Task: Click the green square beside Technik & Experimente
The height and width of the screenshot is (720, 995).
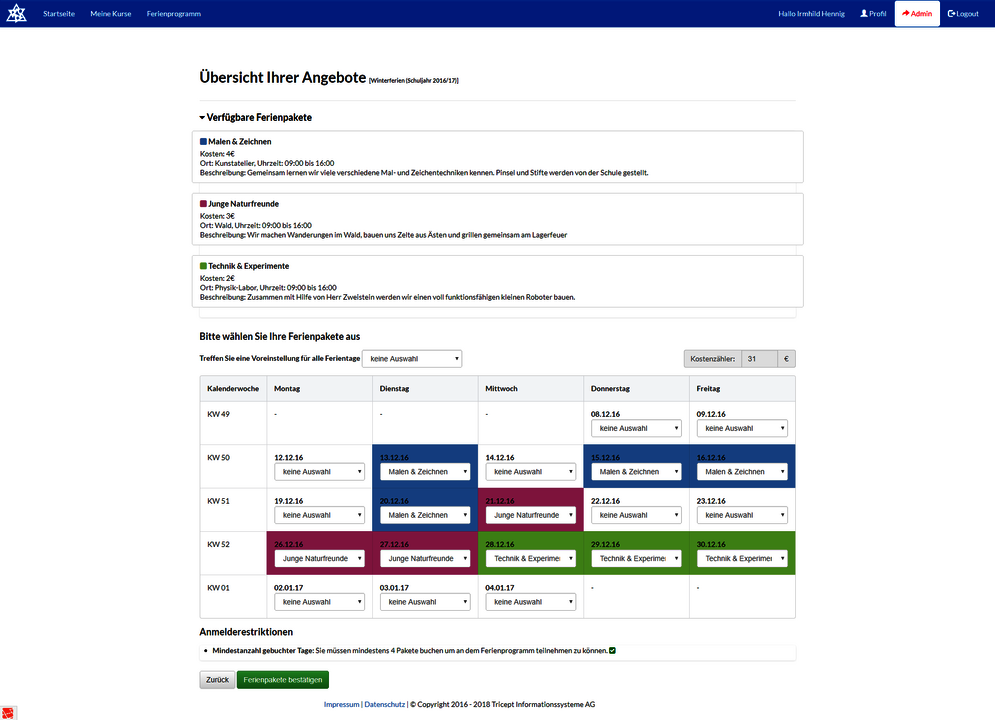Action: coord(205,266)
